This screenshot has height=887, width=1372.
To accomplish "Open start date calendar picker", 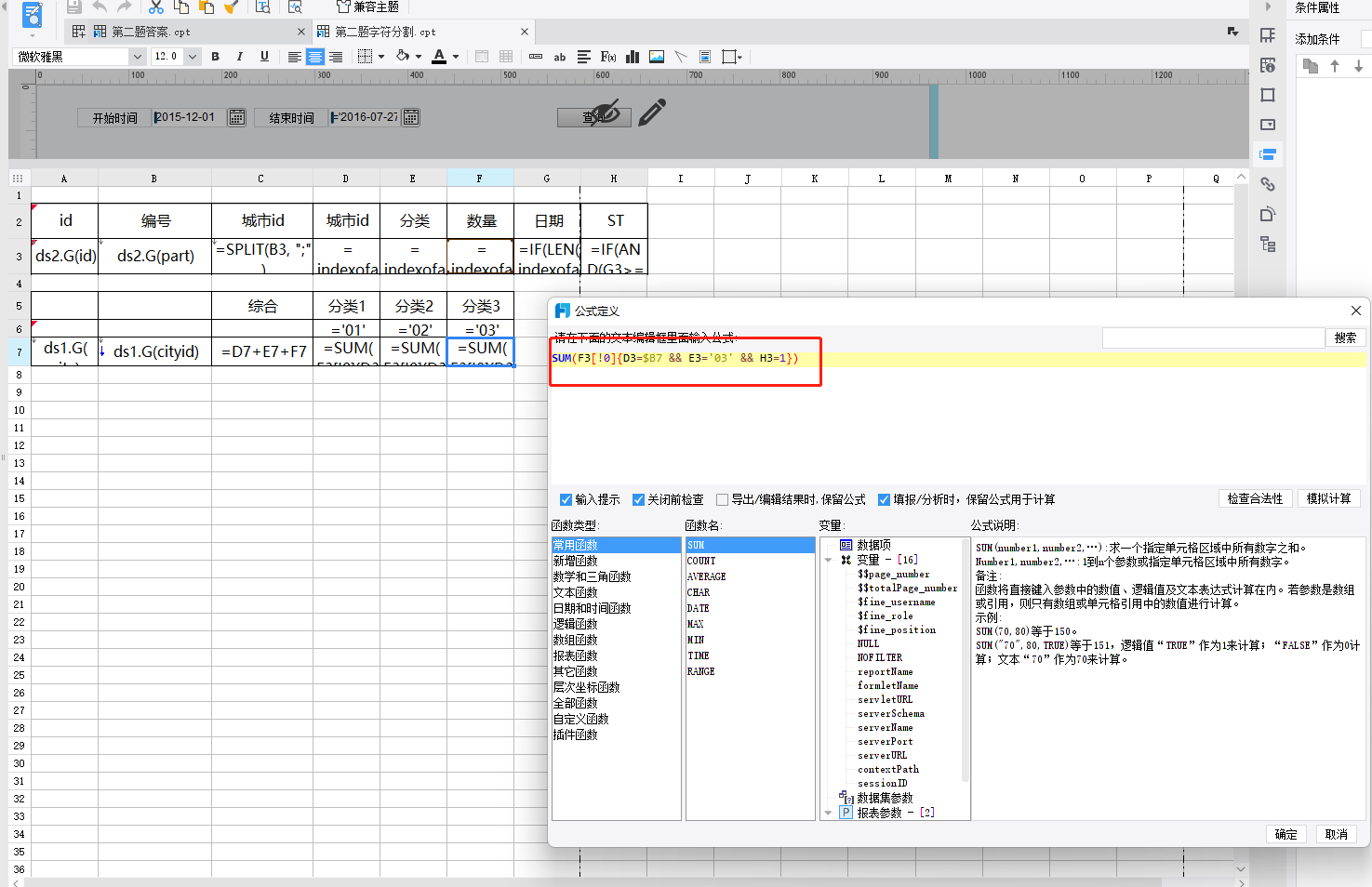I will pos(237,117).
